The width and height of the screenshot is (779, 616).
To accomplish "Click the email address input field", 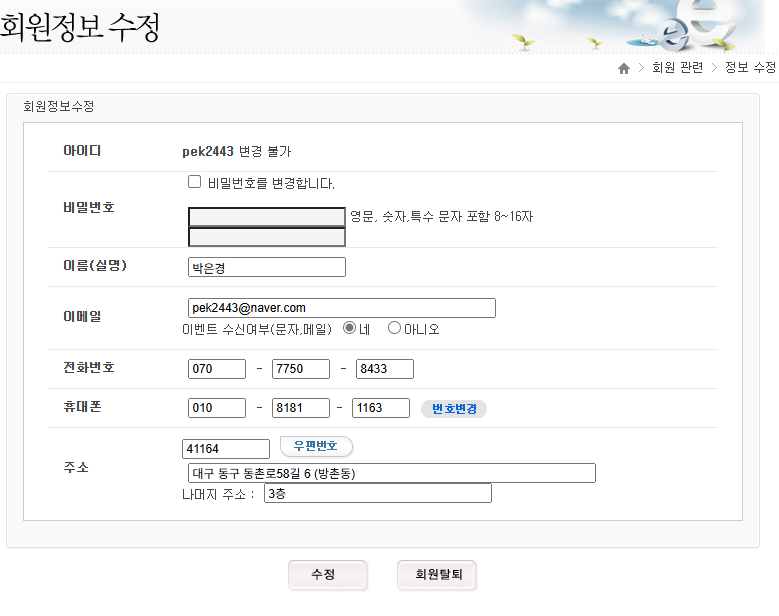I will (x=341, y=308).
